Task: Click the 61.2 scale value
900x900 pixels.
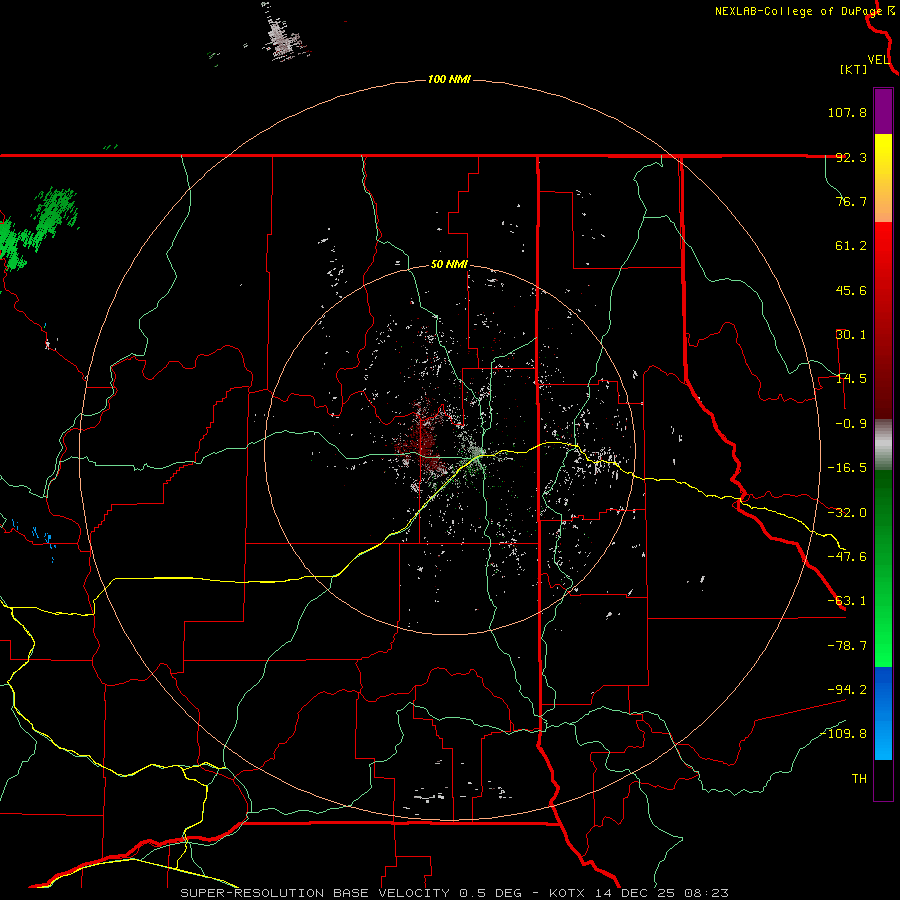Action: pyautogui.click(x=851, y=246)
